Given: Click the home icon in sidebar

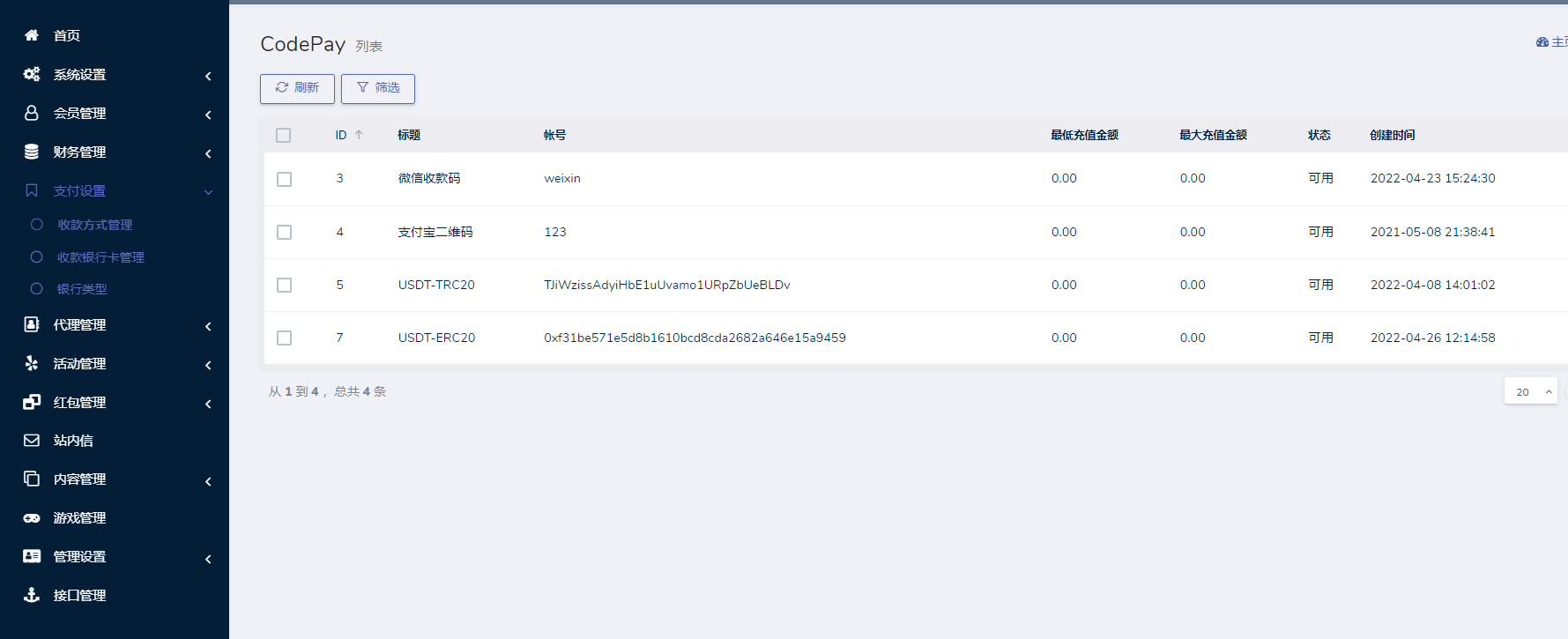Looking at the screenshot, I should point(32,35).
